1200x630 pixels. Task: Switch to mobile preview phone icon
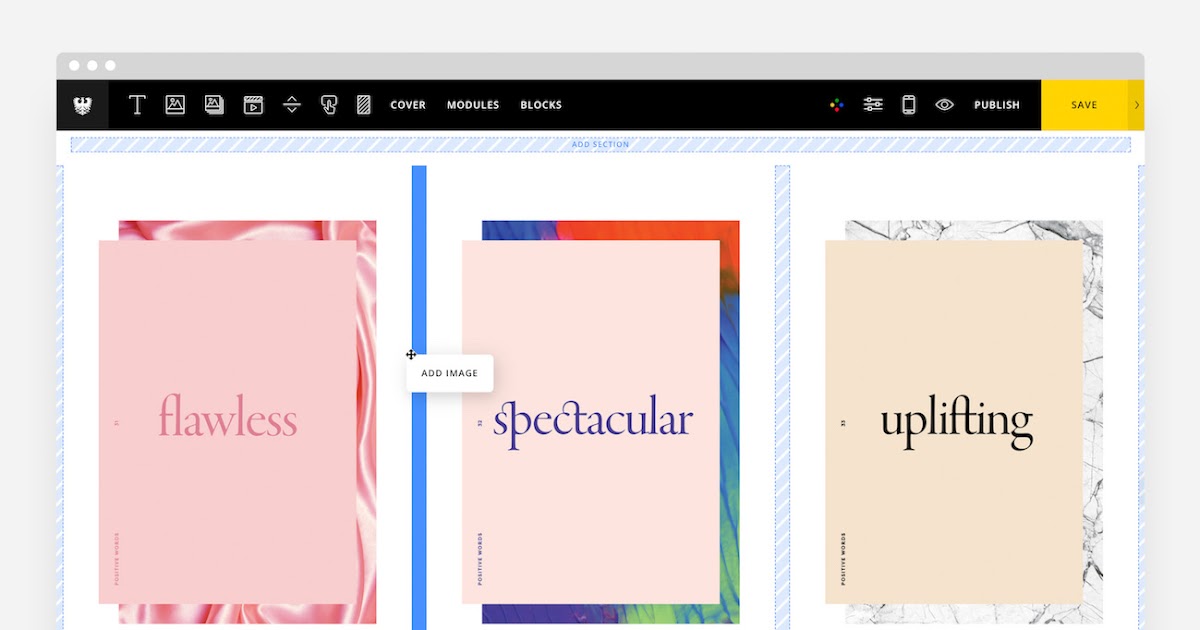click(909, 105)
